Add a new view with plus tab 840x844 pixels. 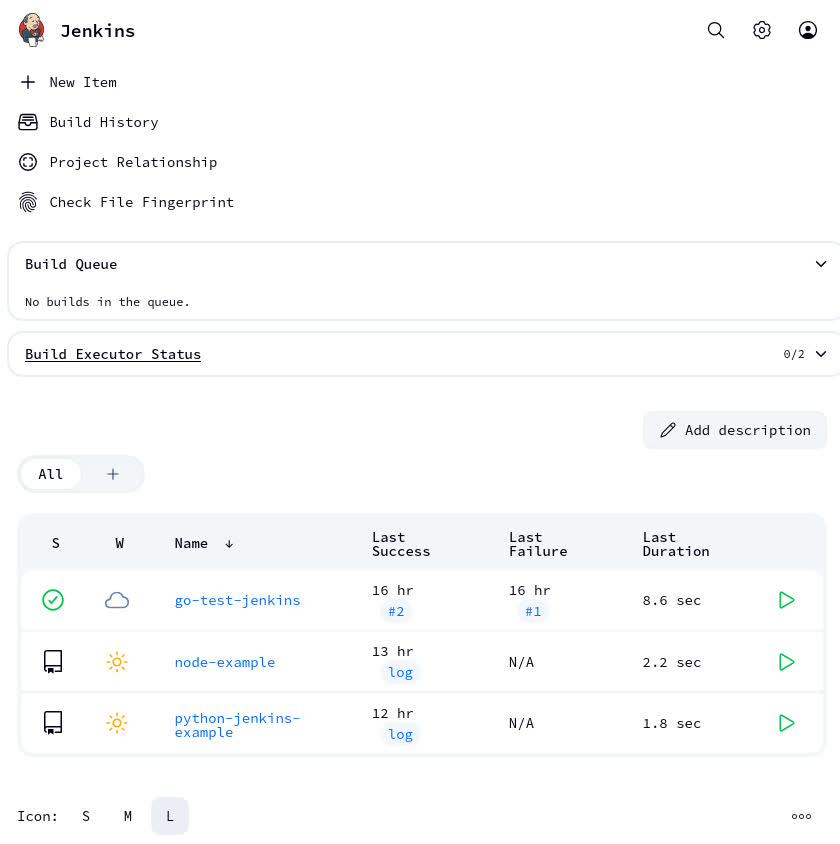[x=113, y=474]
